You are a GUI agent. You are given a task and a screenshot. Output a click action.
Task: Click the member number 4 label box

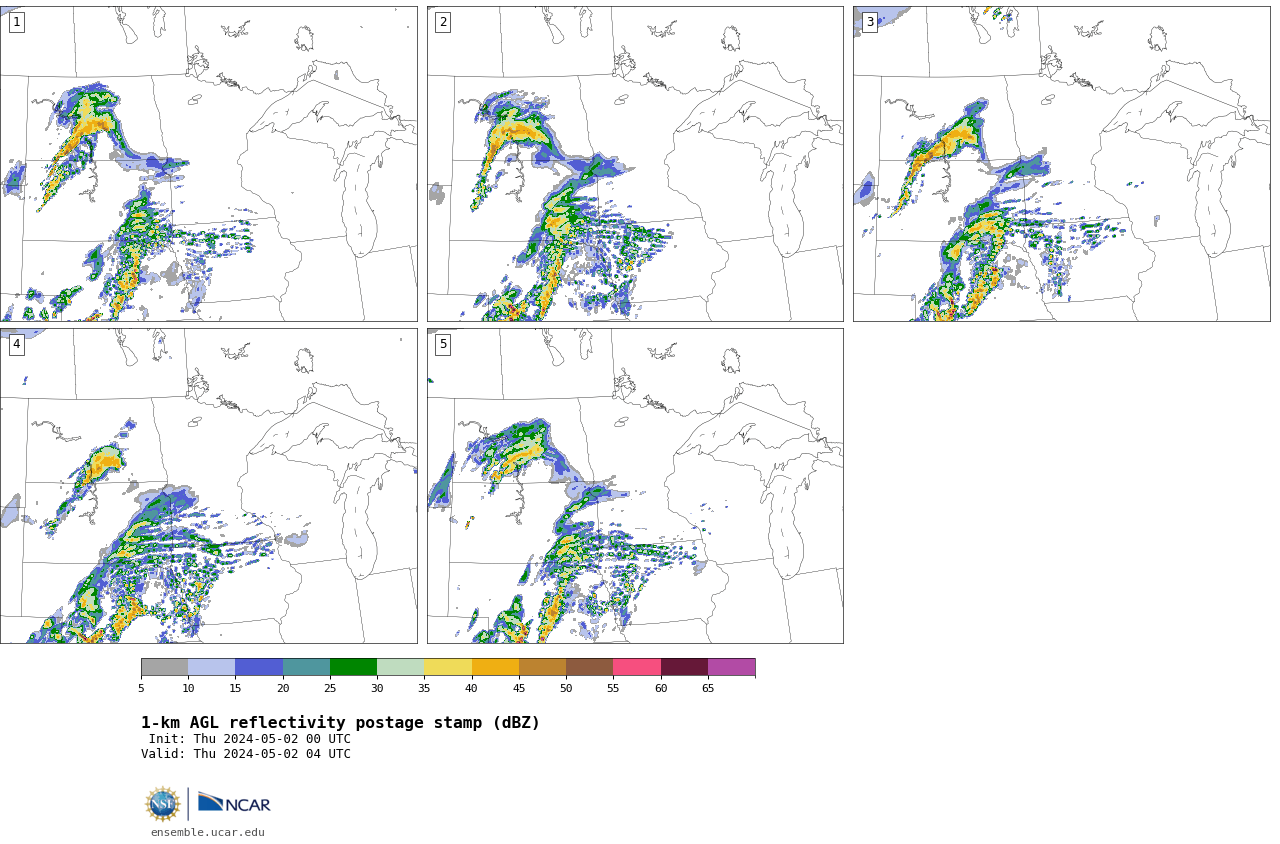pyautogui.click(x=16, y=345)
